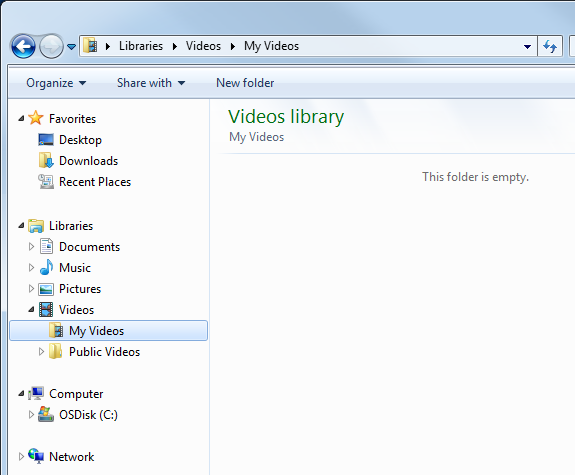Screen dimensions: 575x475
Task: Click the New folder button
Action: [x=245, y=83]
